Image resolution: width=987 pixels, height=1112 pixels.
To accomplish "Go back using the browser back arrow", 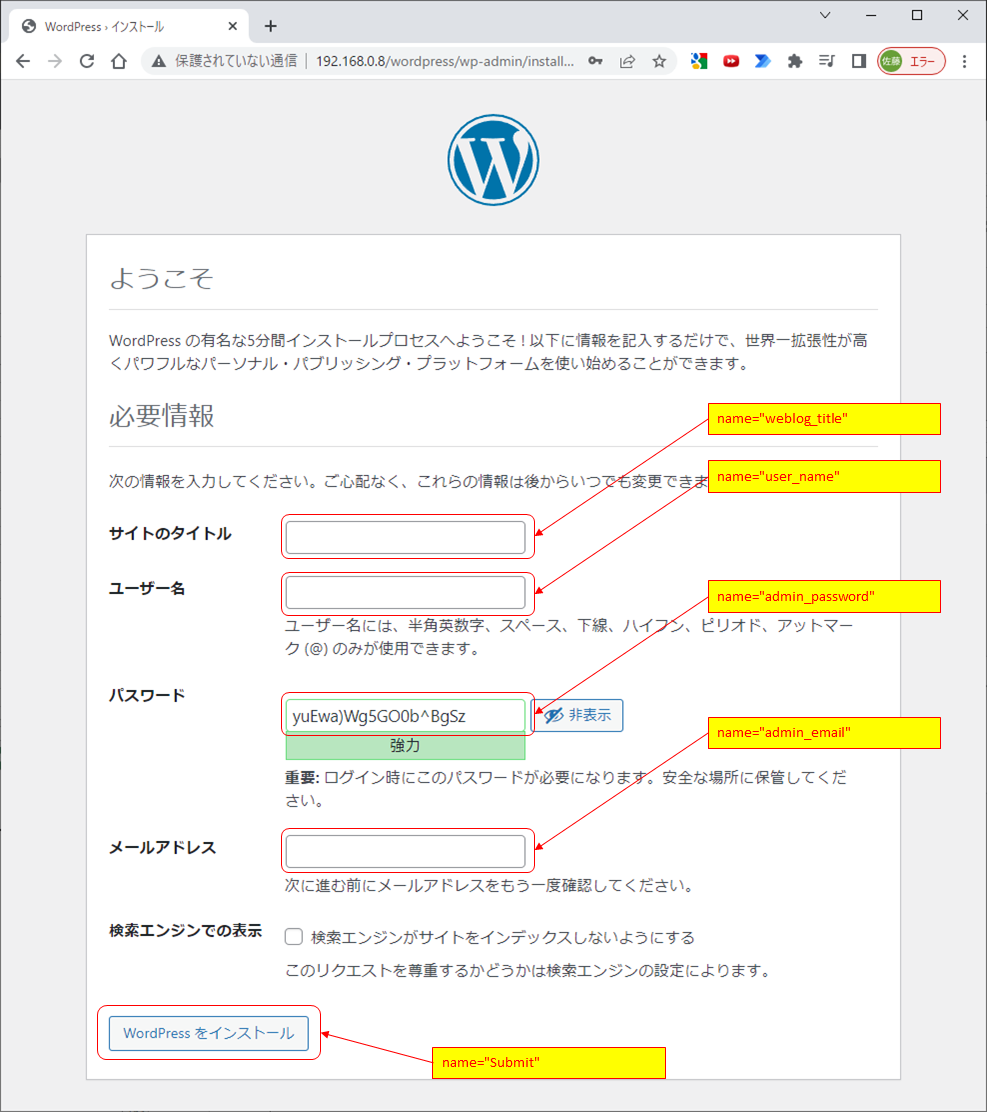I will (x=23, y=62).
